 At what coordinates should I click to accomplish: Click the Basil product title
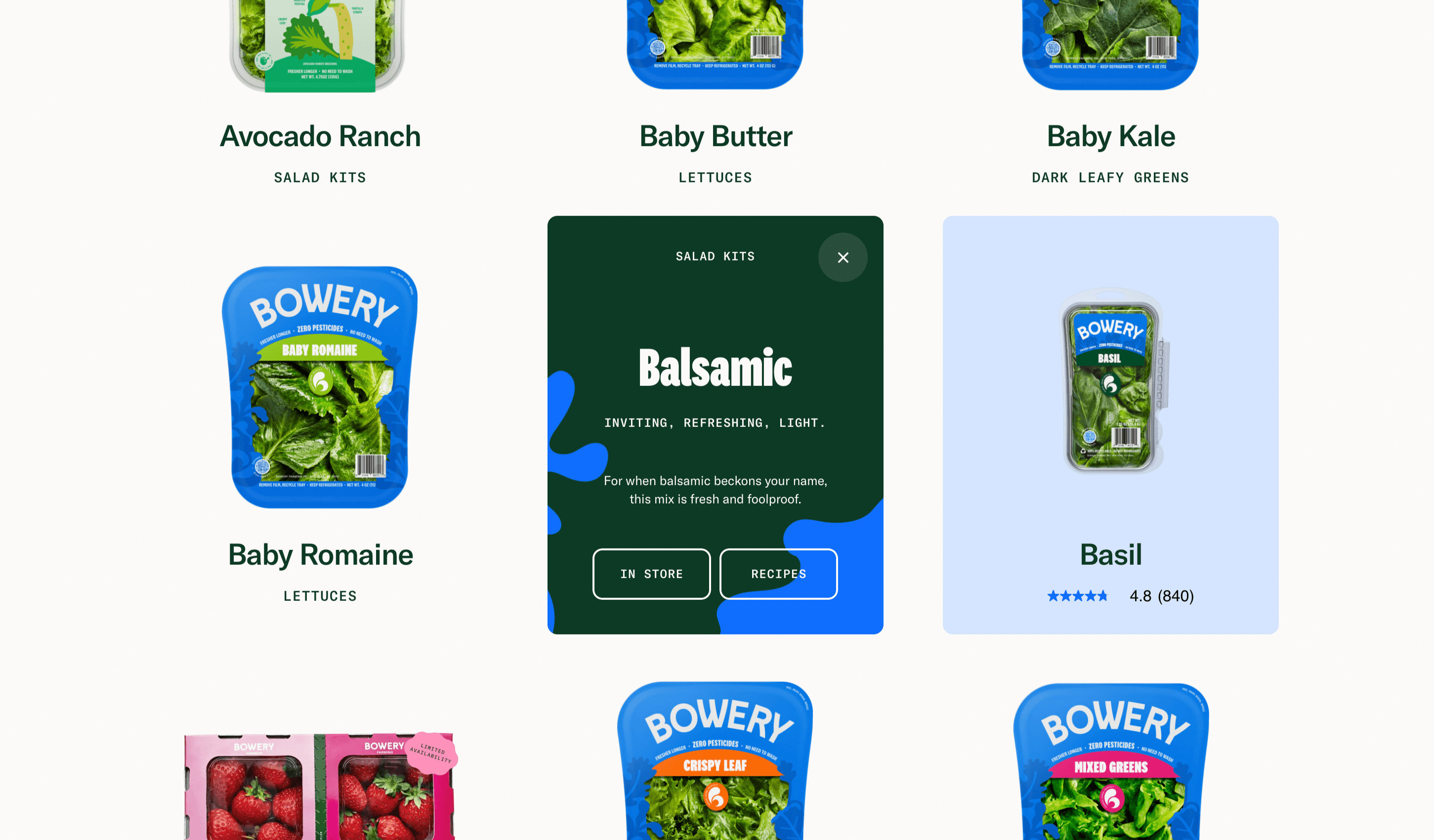pos(1111,554)
